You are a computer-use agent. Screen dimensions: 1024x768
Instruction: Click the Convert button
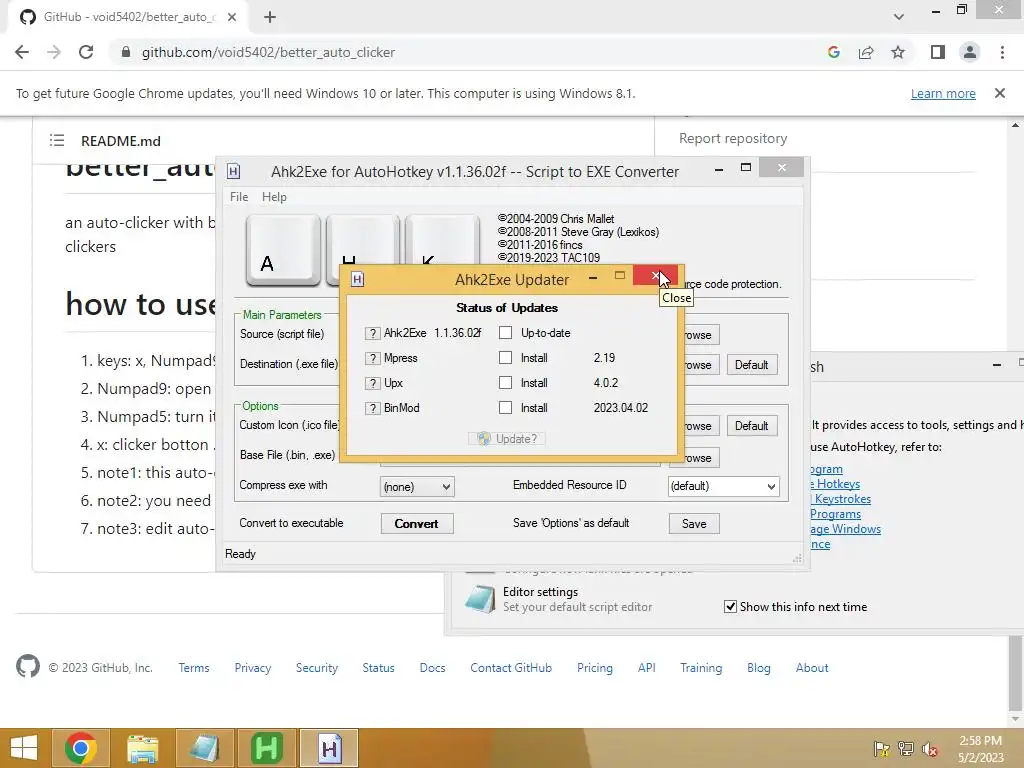pyautogui.click(x=417, y=524)
